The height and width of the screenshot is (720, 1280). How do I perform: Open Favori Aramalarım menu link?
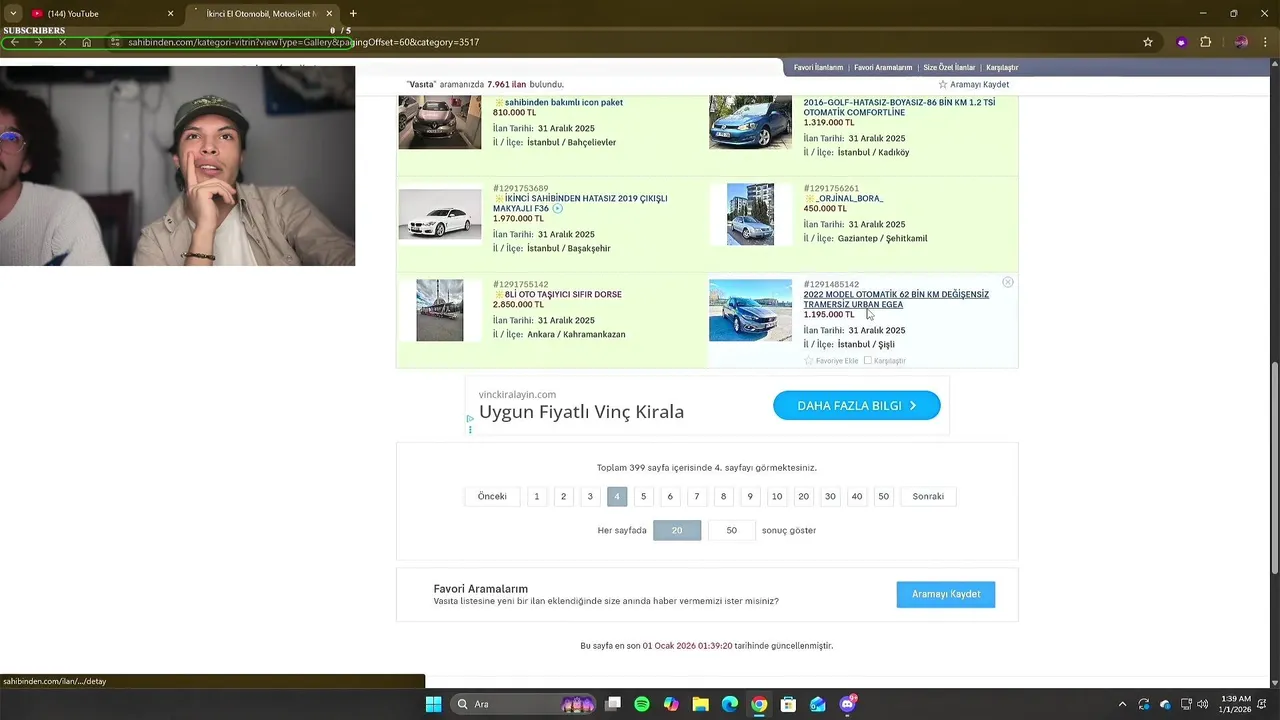(x=883, y=68)
